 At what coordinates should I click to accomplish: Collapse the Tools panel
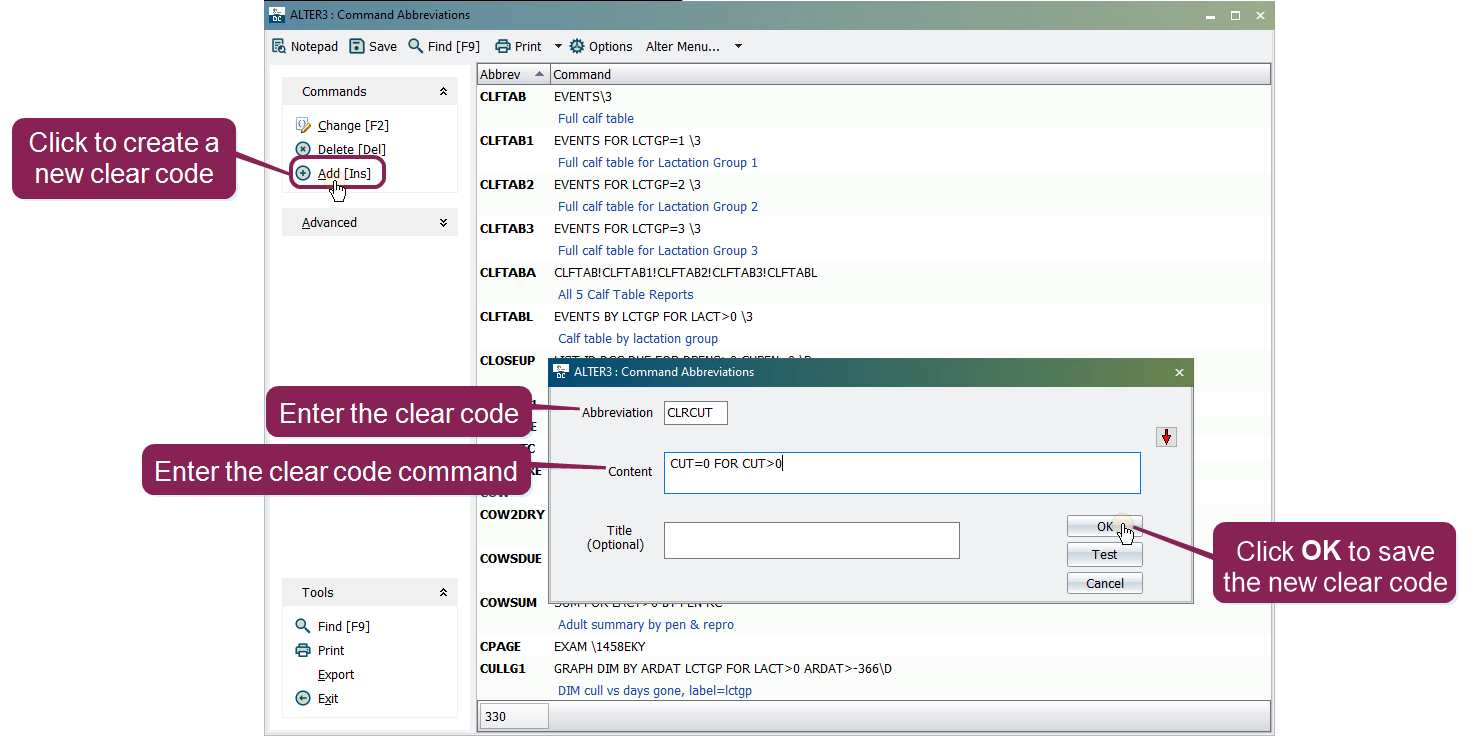443,593
